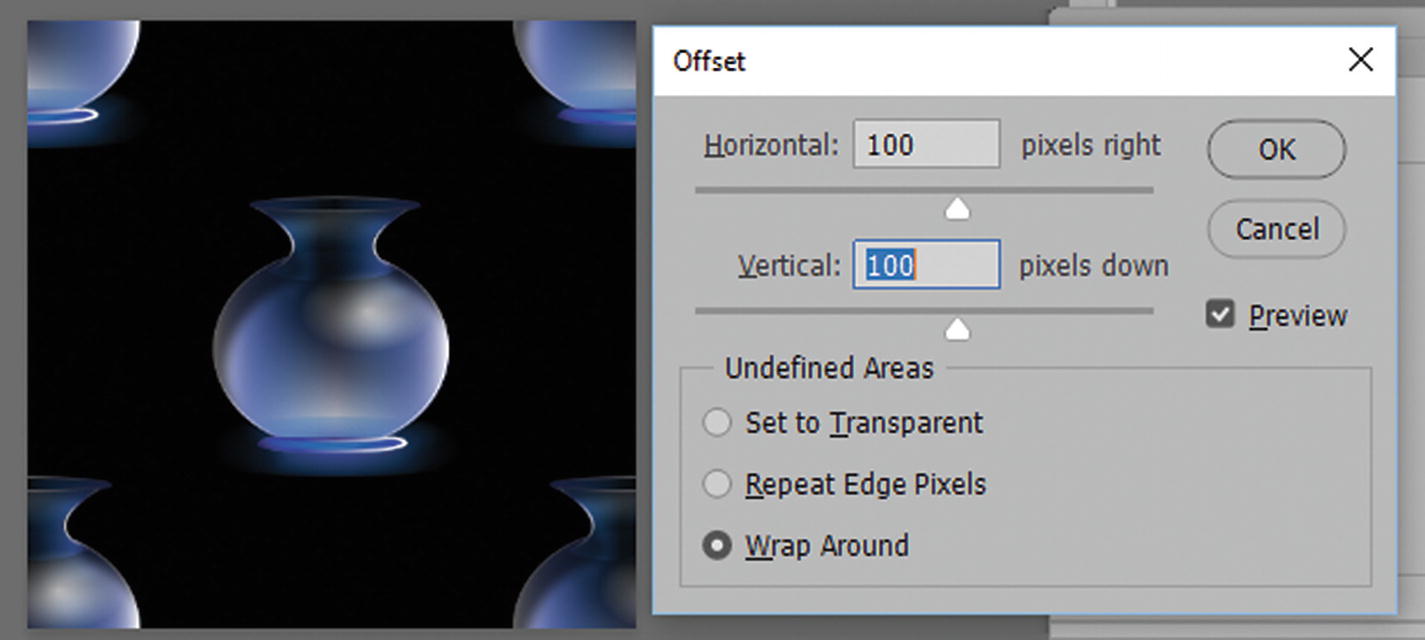Image resolution: width=1425 pixels, height=640 pixels.
Task: Select the Wrap Around radio button
Action: (717, 546)
